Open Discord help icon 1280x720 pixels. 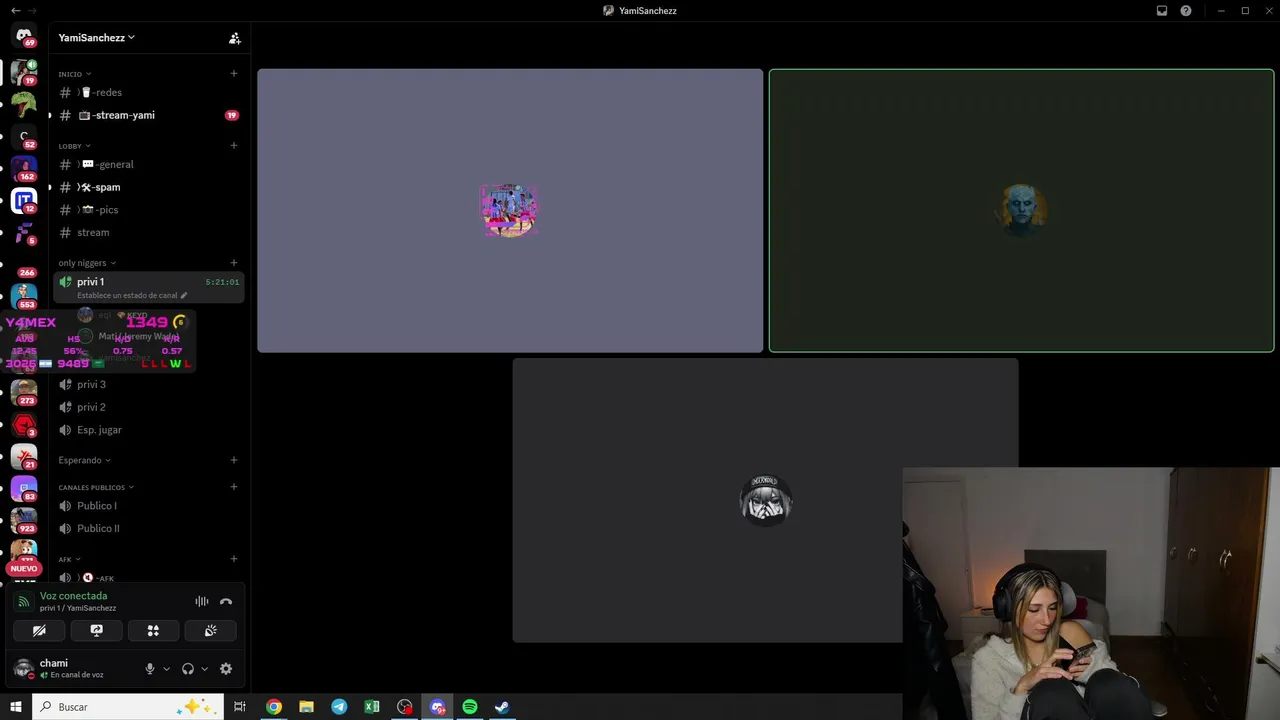click(1186, 11)
